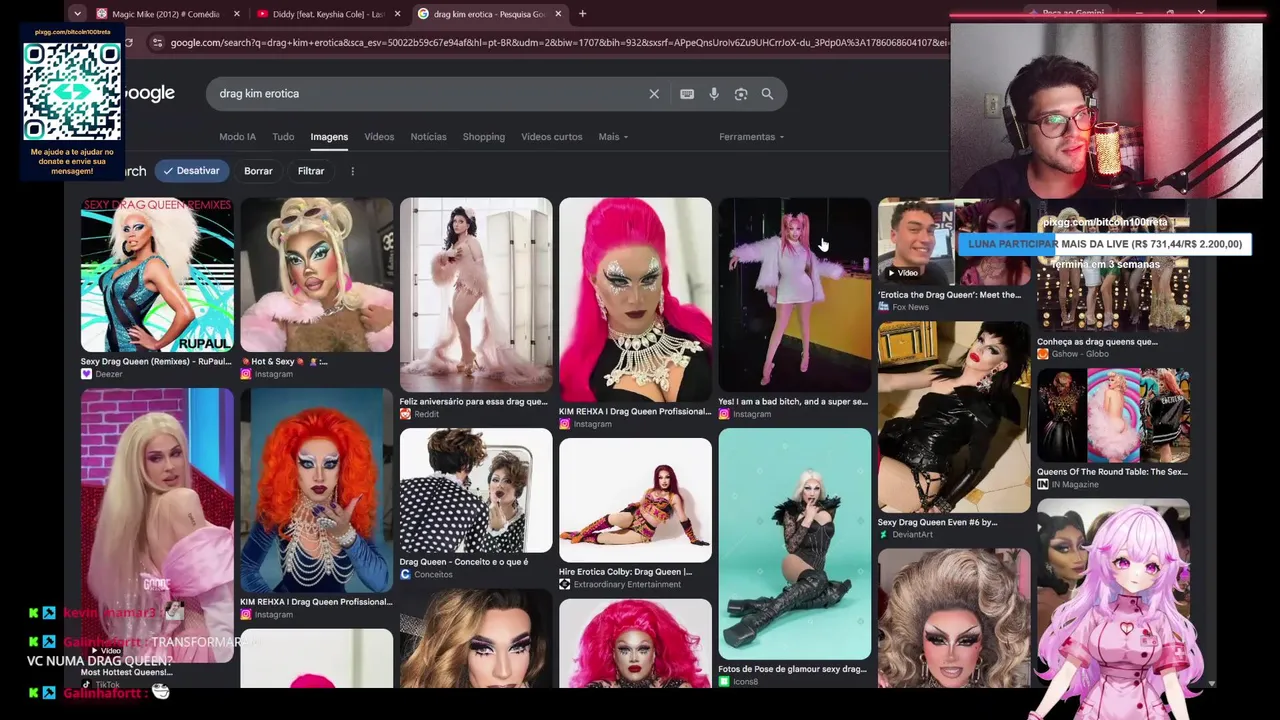Click the Extraordinary Entertainment source icon
This screenshot has height=720, width=1280.
[565, 584]
